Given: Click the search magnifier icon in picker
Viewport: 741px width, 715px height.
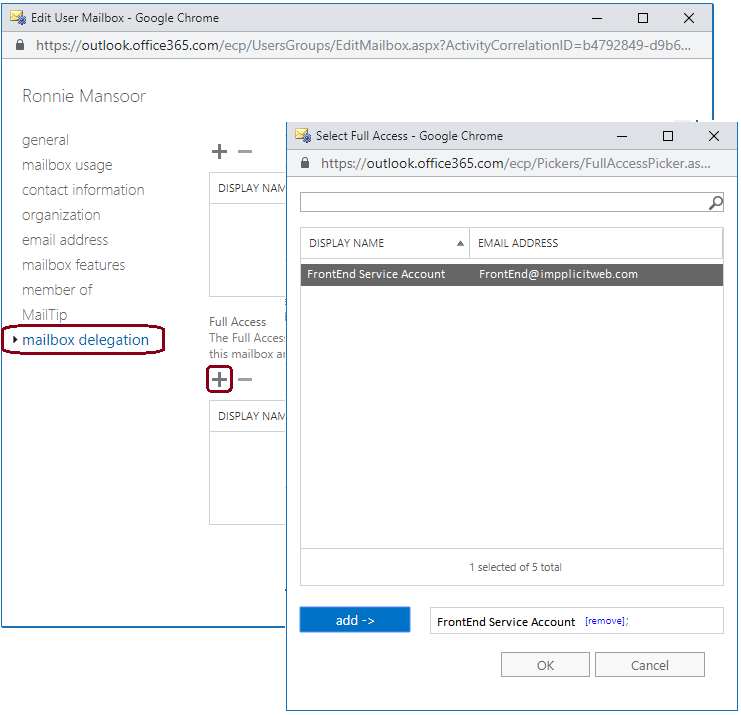Looking at the screenshot, I should pyautogui.click(x=715, y=203).
